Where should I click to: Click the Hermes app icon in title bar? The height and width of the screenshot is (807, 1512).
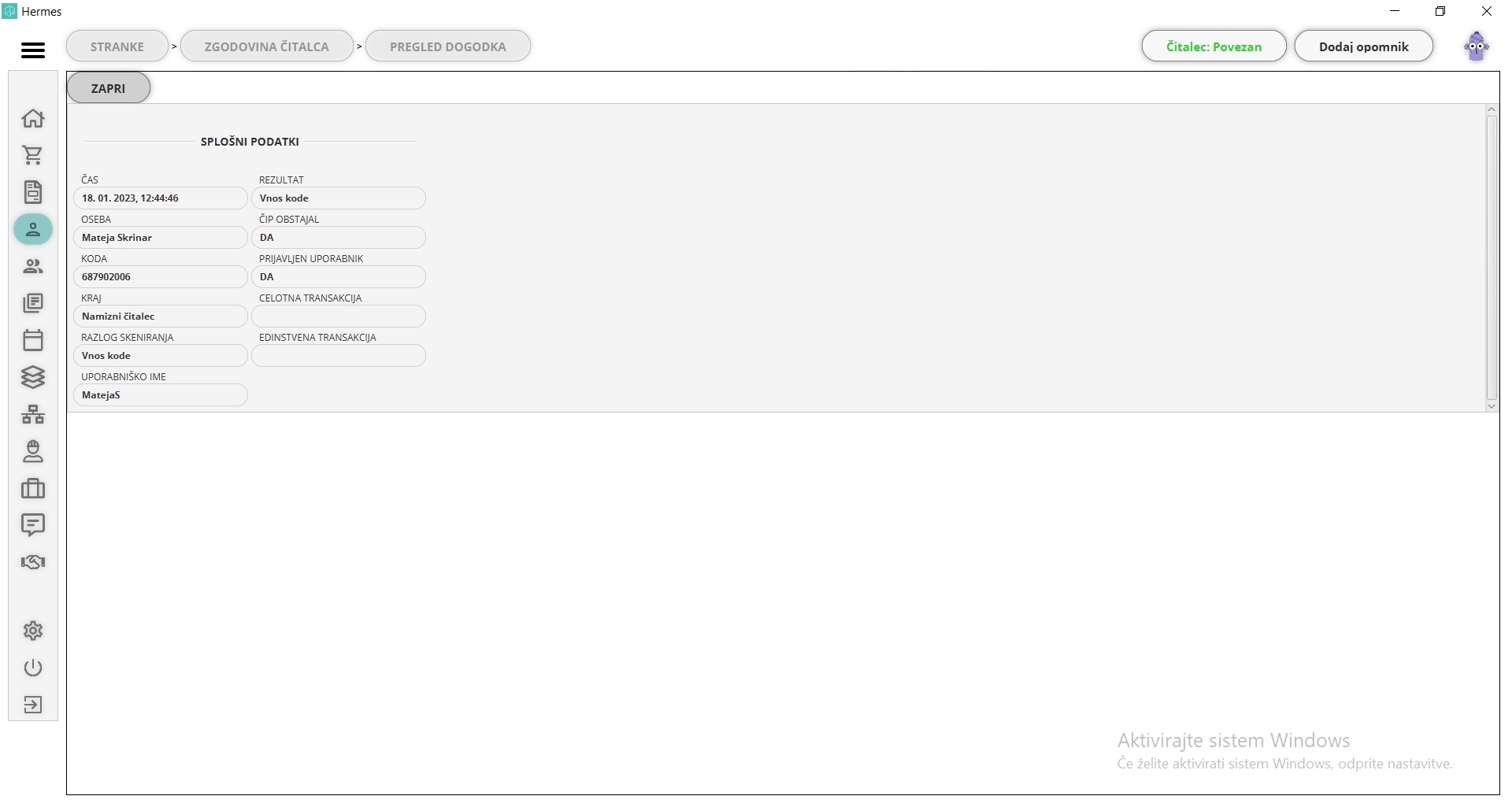pos(9,11)
